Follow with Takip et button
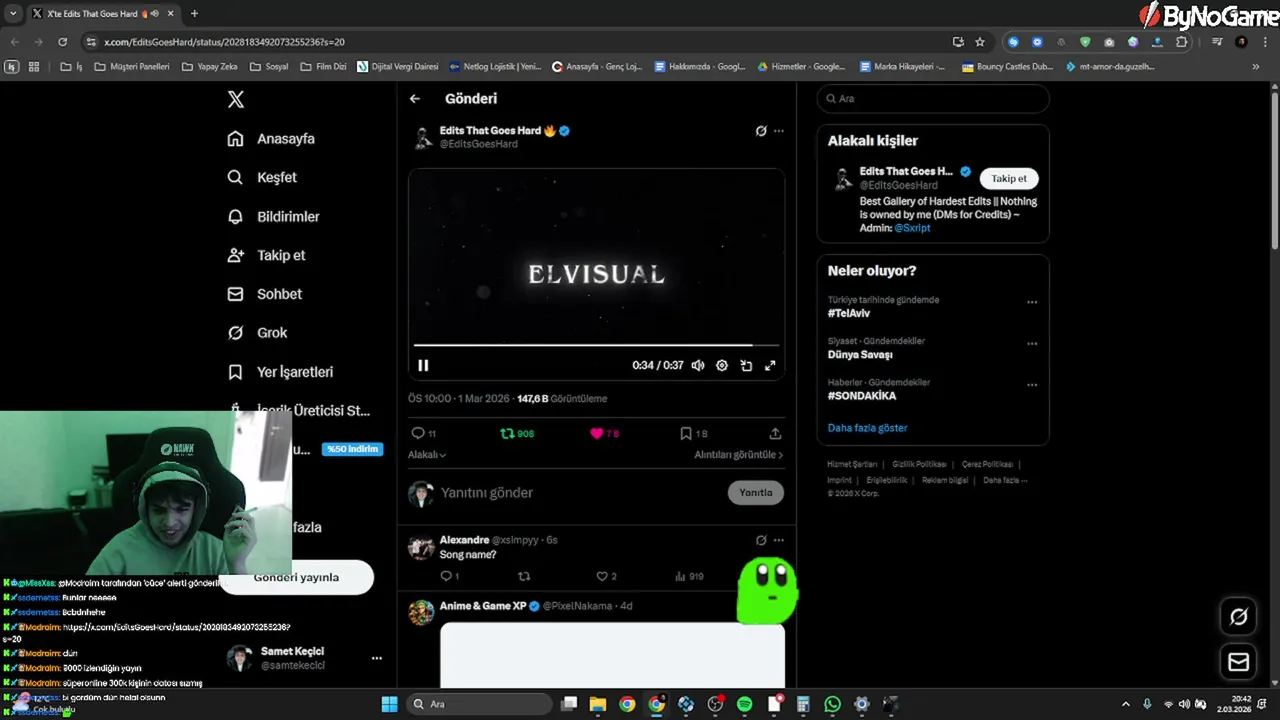The width and height of the screenshot is (1280, 720). (1009, 179)
